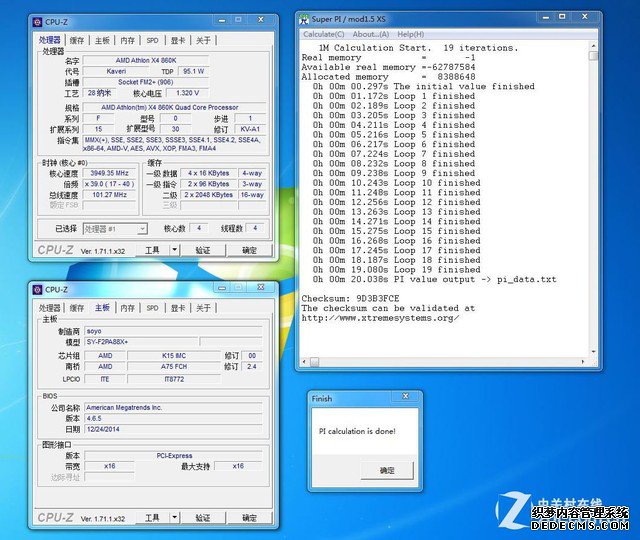Select 主板 tab in bottom CPU-Z window
640x540 pixels.
[x=102, y=307]
